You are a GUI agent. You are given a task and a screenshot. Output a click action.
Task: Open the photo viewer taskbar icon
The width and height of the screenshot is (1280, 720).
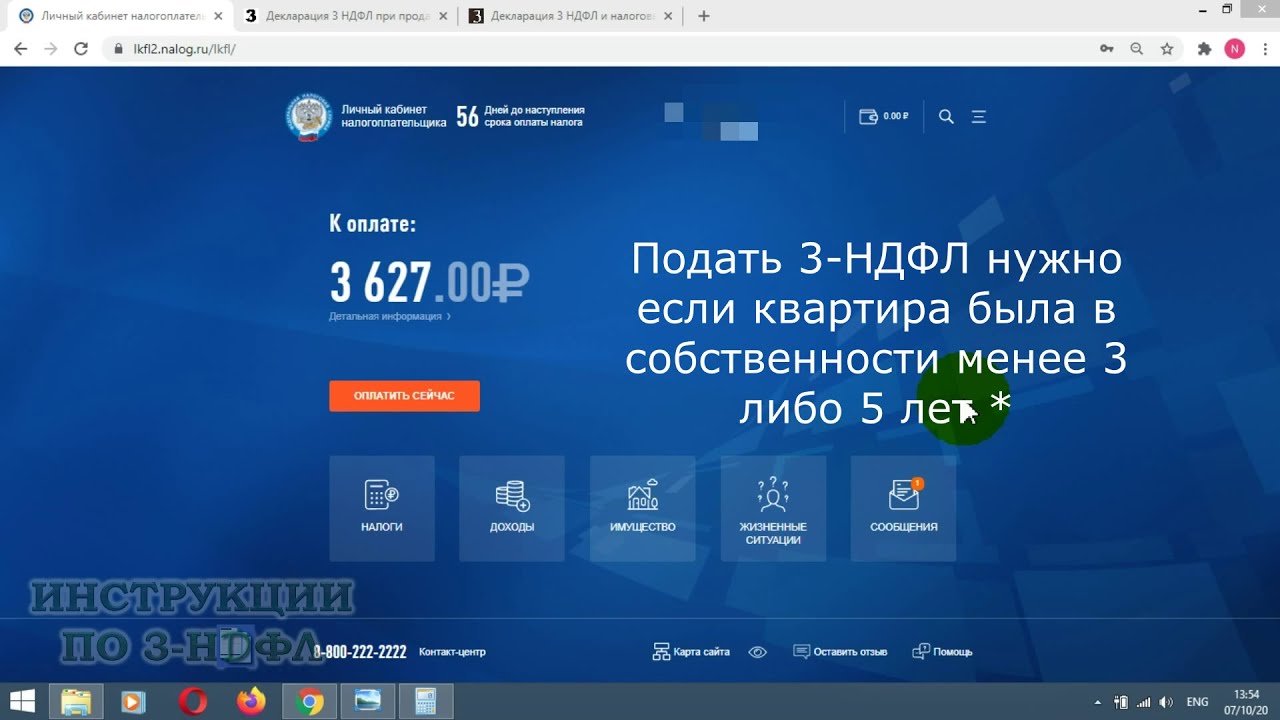[367, 702]
